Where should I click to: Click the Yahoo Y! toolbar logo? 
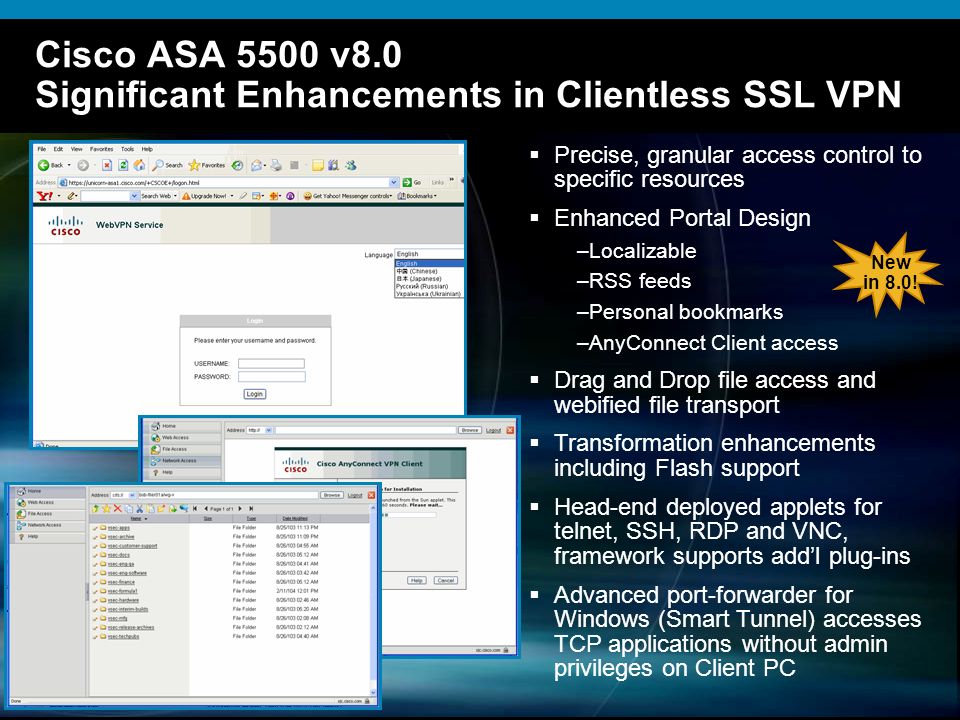[45, 196]
